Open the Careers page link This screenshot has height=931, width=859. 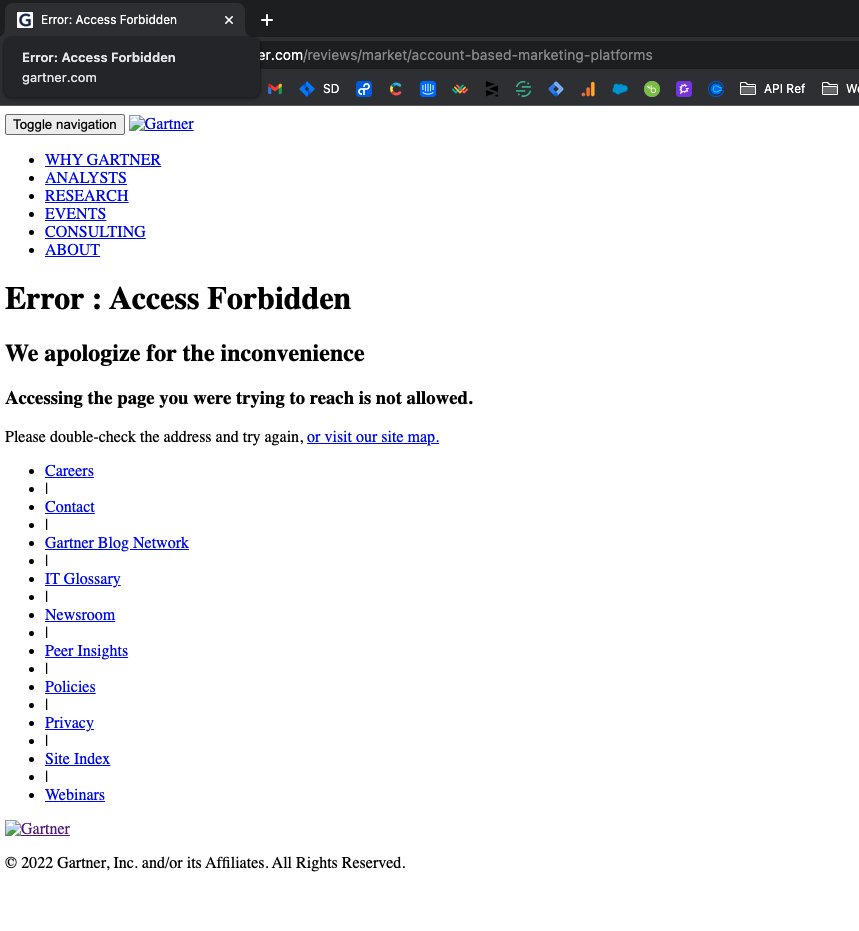[69, 471]
